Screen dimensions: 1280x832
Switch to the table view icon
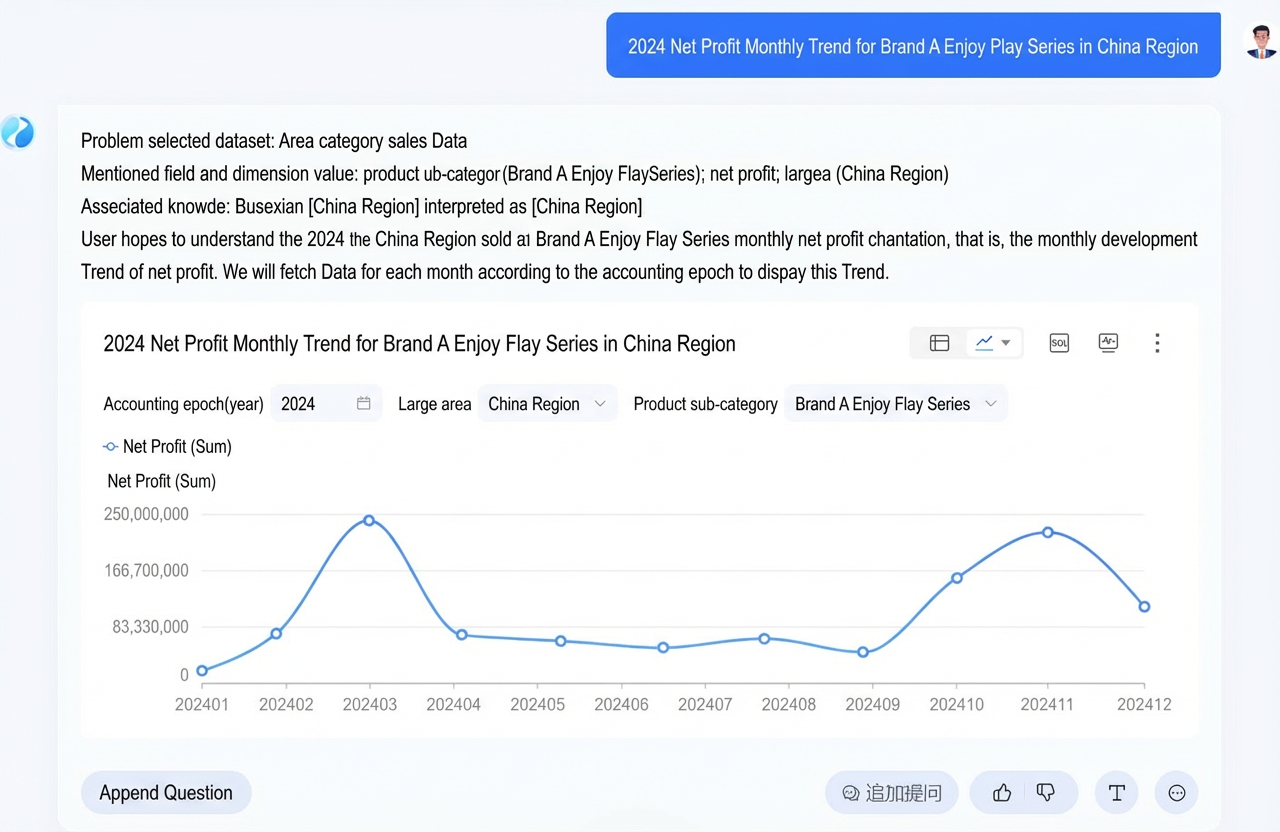tap(939, 343)
